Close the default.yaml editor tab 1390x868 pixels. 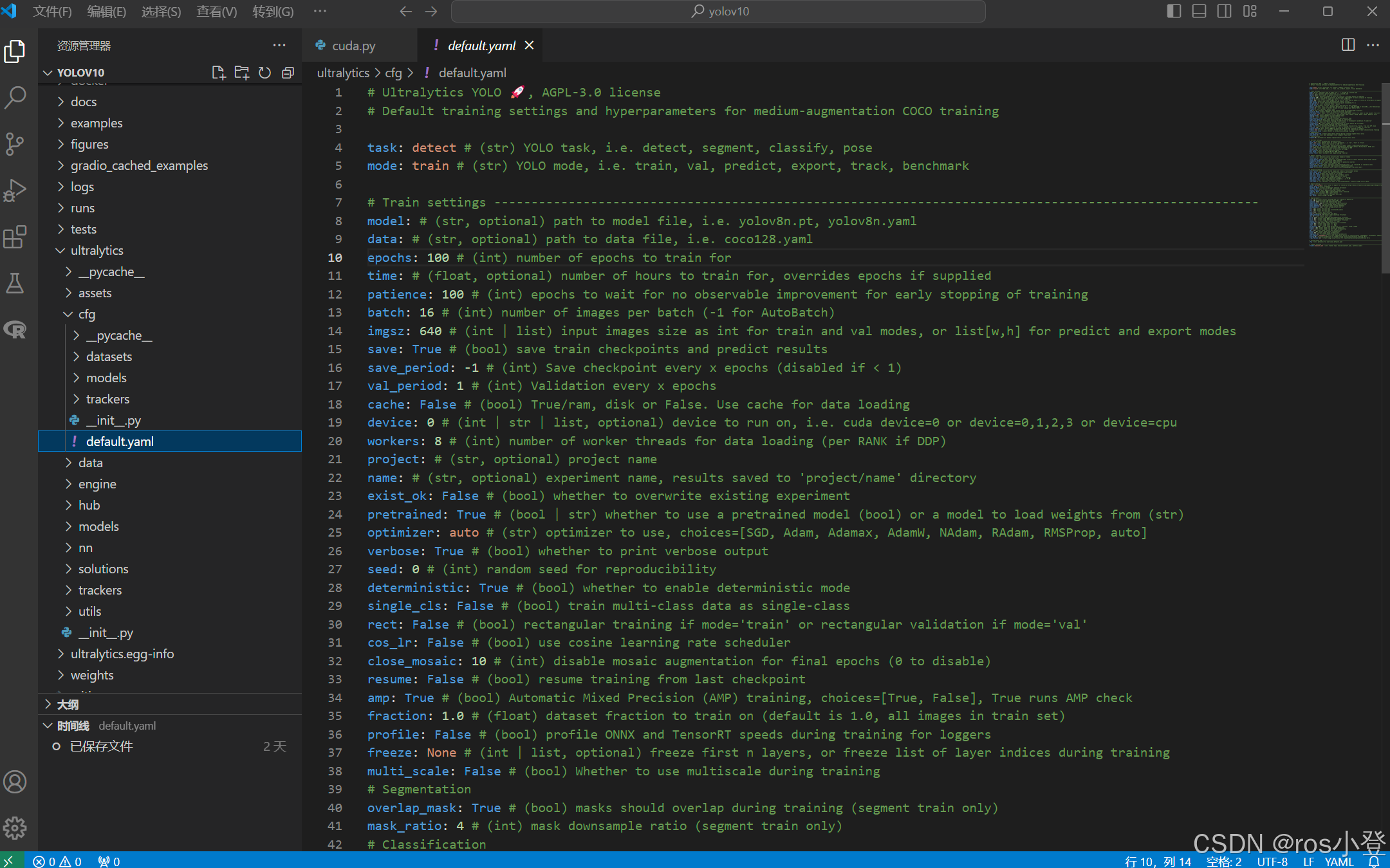coord(530,46)
